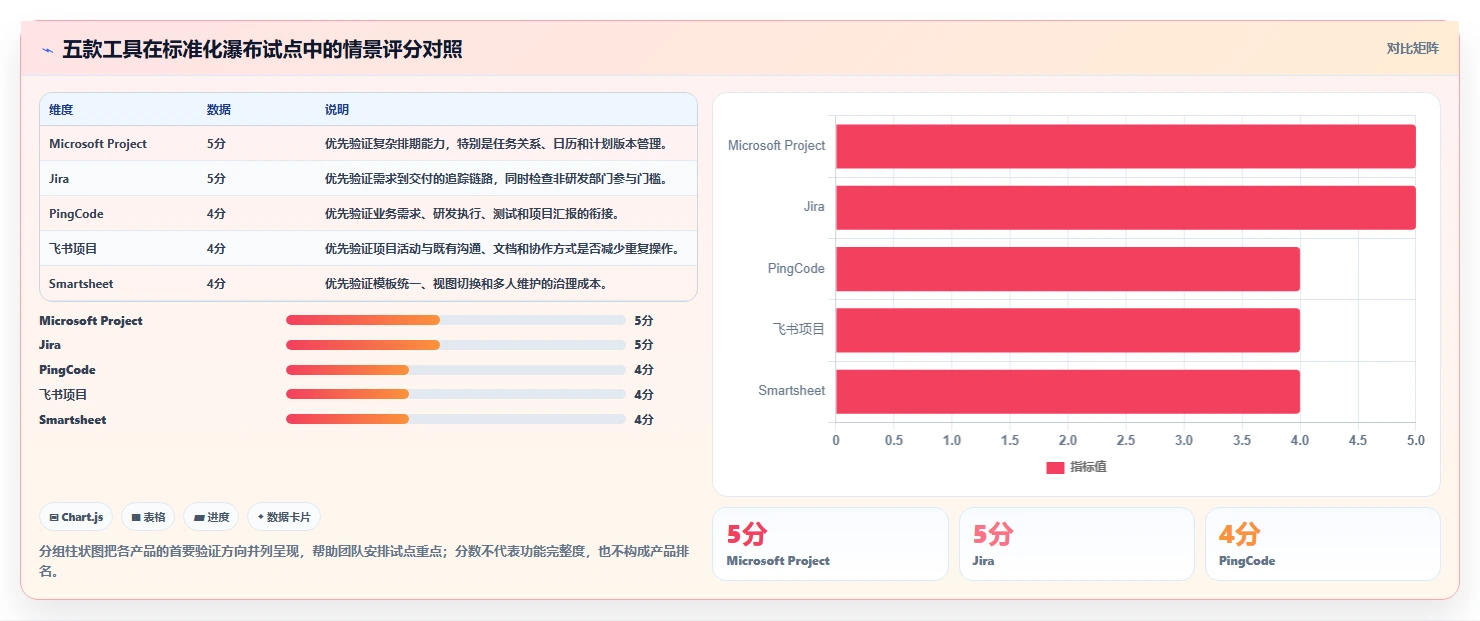Click the 5分 cell in Microsoft Project row
1480x621 pixels.
click(216, 144)
